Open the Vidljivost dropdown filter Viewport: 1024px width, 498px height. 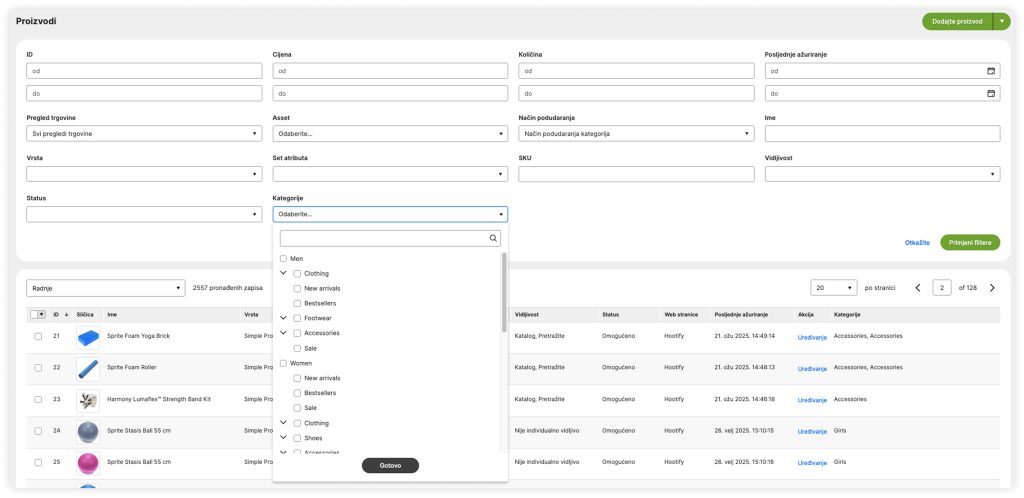pyautogui.click(x=882, y=174)
